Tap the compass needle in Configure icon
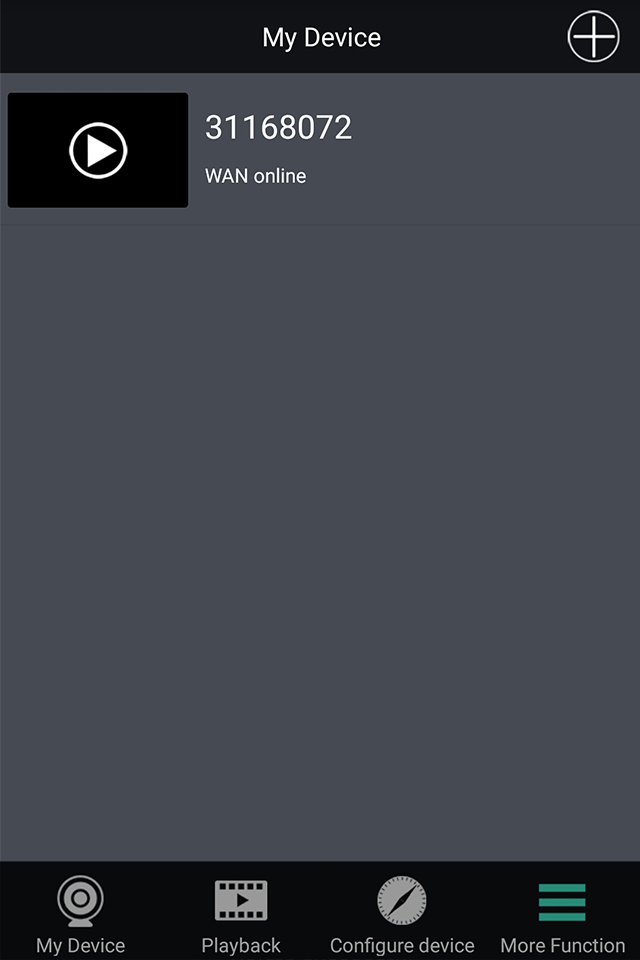This screenshot has width=640, height=960. [x=402, y=900]
